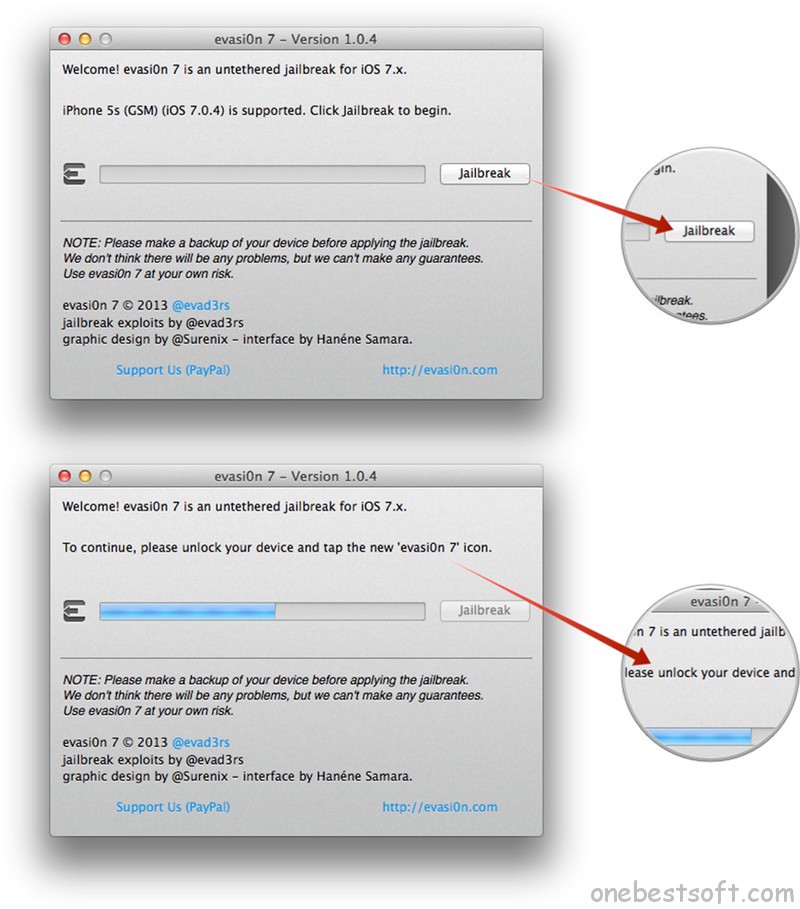Close the window asking to unlock your device
This screenshot has width=800, height=909.
(x=65, y=476)
